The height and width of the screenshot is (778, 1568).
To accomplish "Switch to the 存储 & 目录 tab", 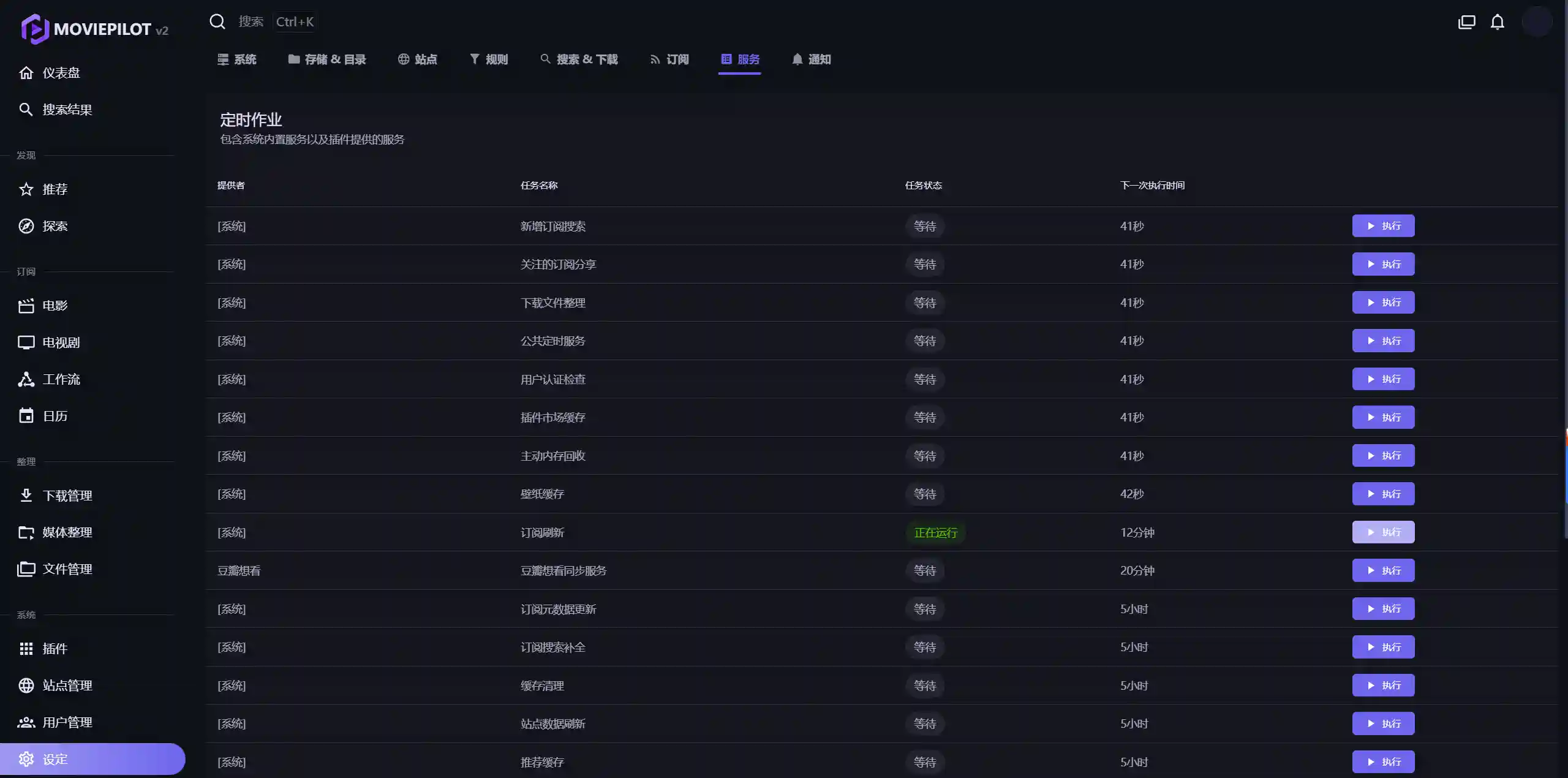I will [x=327, y=59].
